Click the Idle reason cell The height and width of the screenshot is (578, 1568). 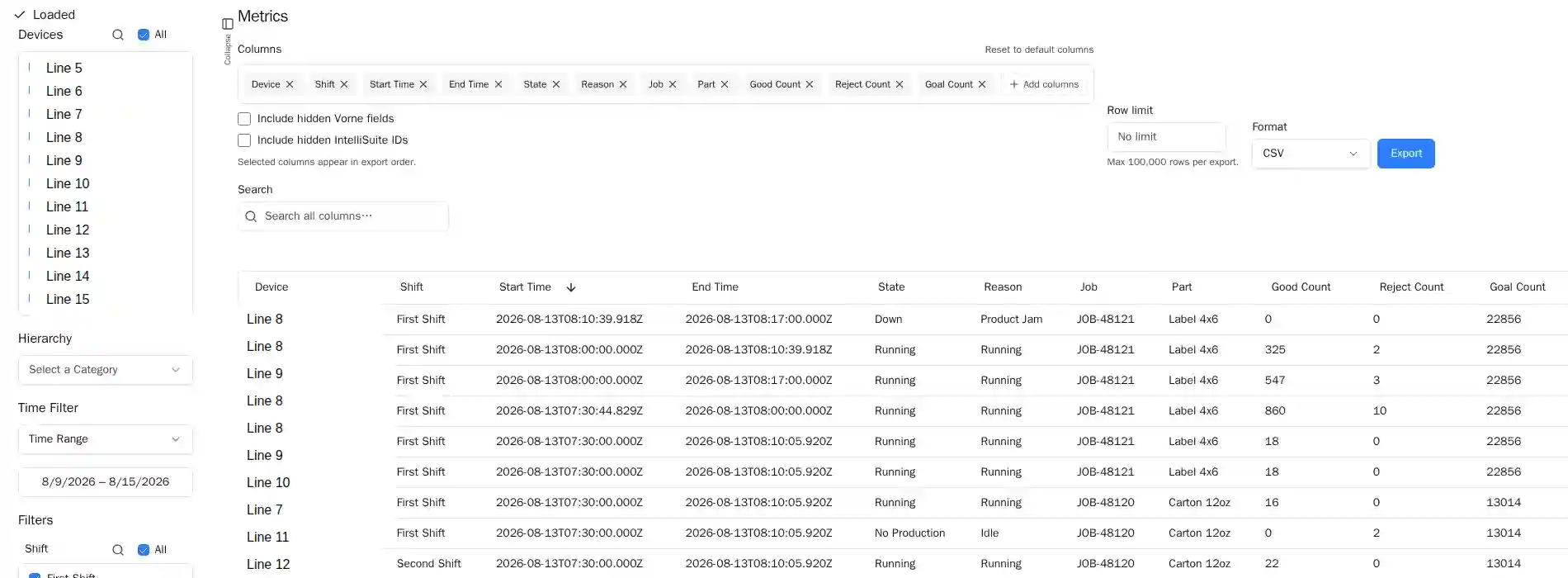point(989,533)
